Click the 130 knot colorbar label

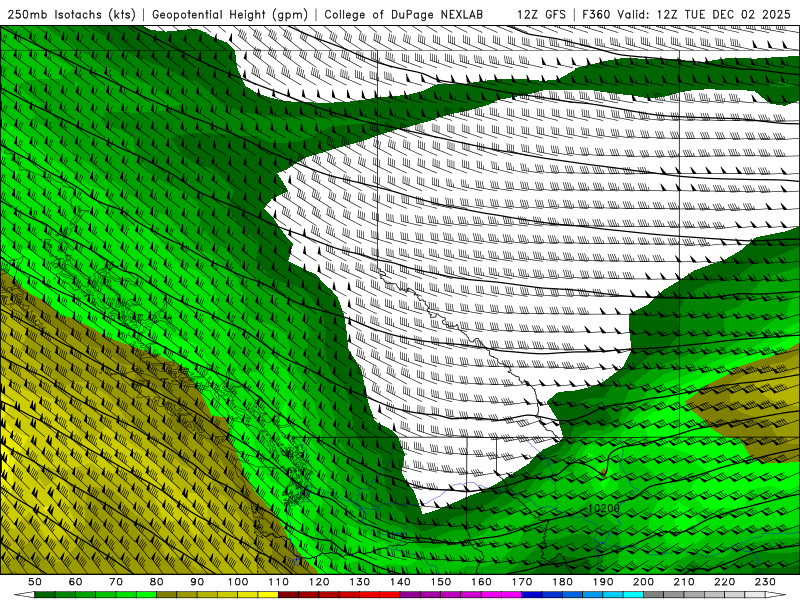[360, 582]
